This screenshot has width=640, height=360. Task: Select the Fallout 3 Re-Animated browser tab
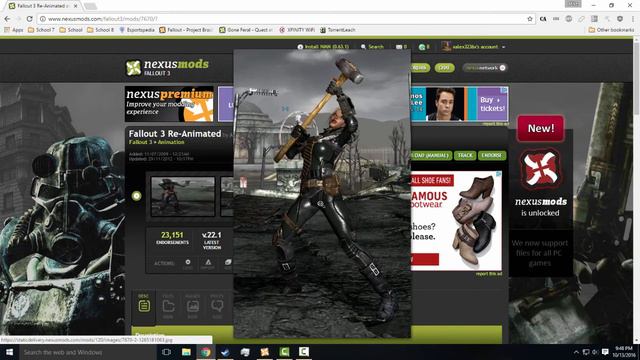pyautogui.click(x=42, y=6)
